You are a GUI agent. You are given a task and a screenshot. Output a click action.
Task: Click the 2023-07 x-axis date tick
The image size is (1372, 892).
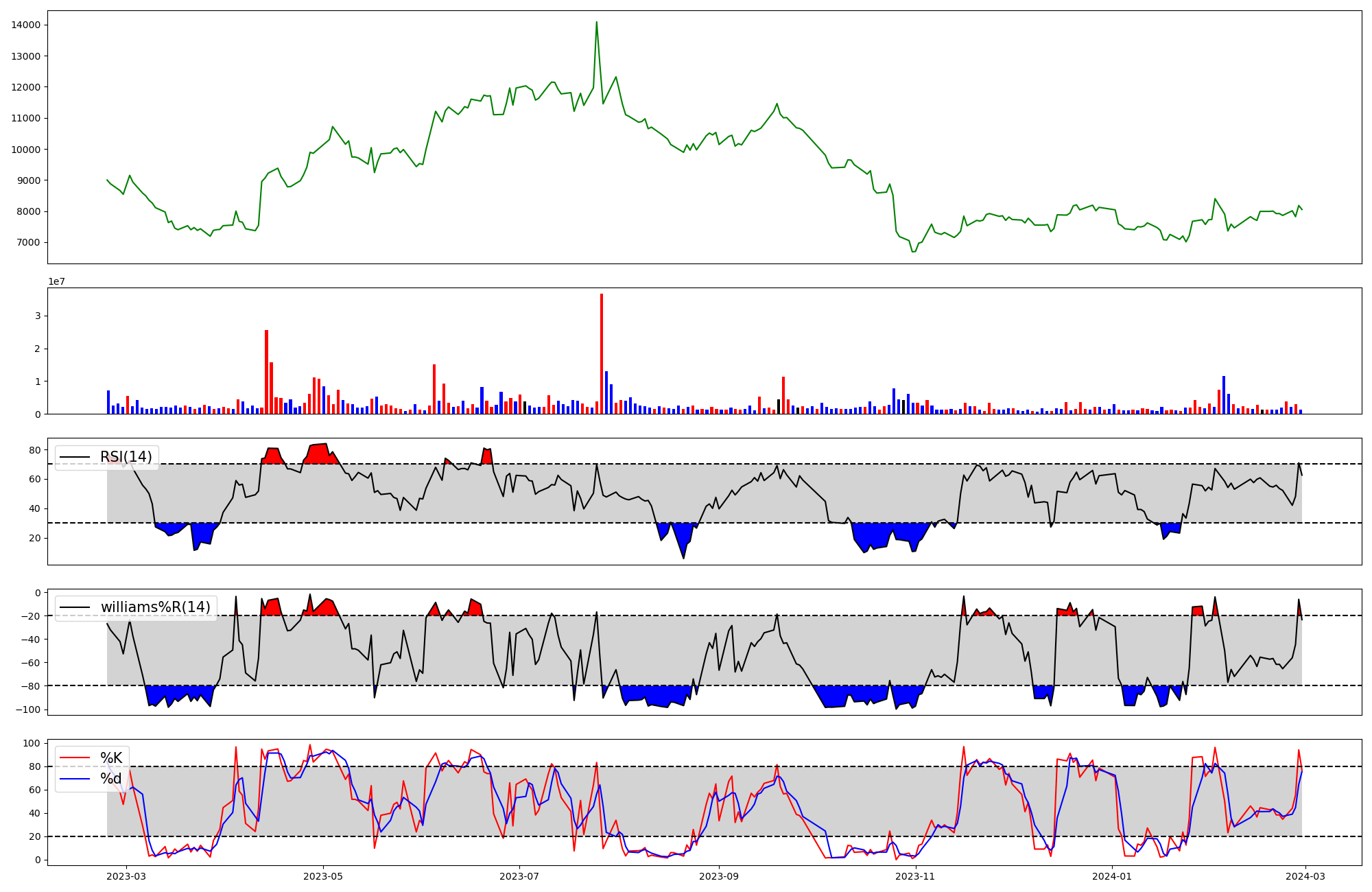[x=519, y=876]
